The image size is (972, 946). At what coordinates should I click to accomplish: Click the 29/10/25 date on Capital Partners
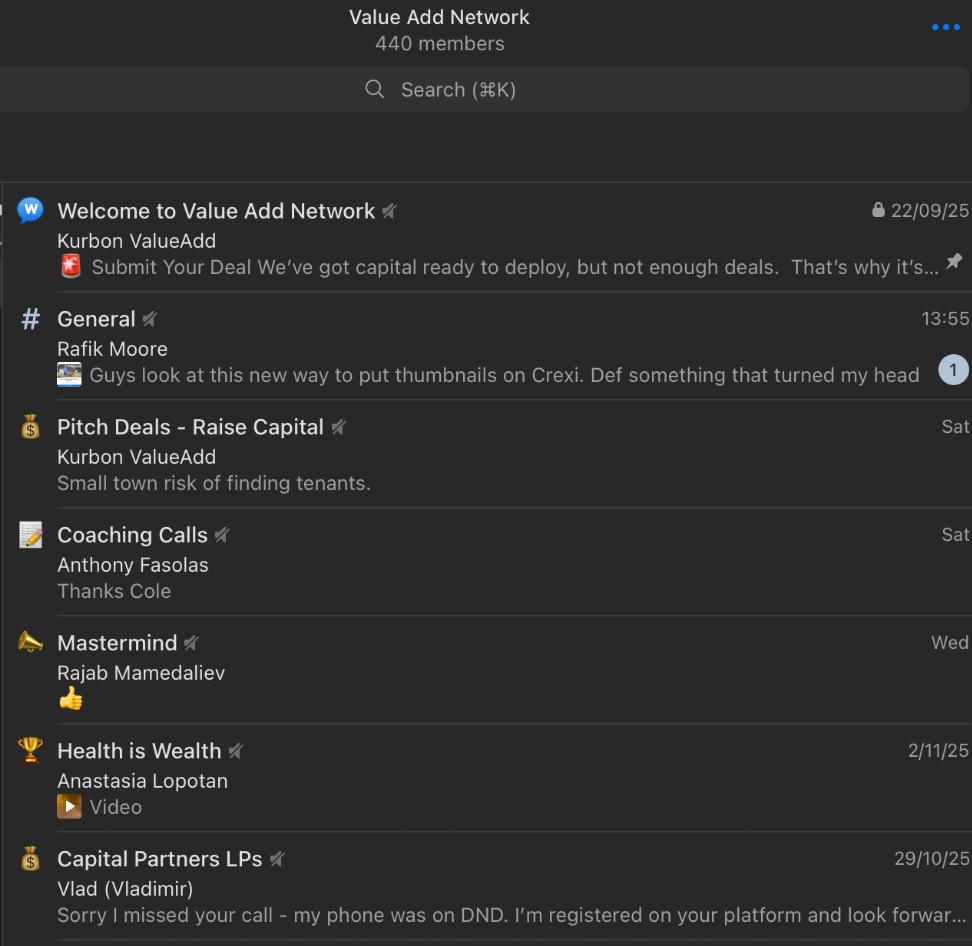(x=931, y=859)
